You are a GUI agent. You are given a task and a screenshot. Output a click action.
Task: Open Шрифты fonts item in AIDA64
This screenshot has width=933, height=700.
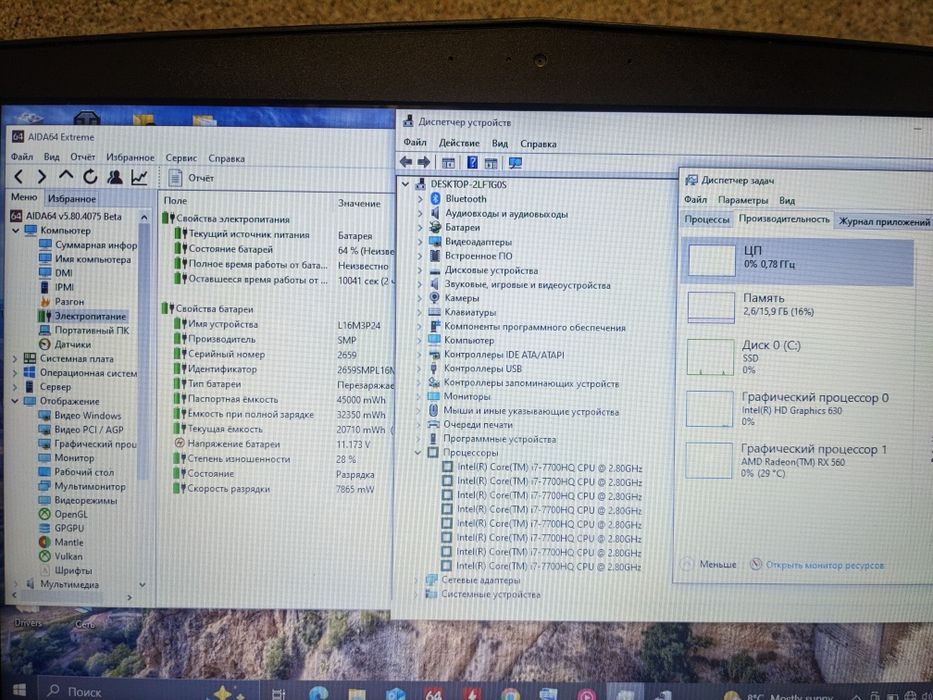pos(65,570)
